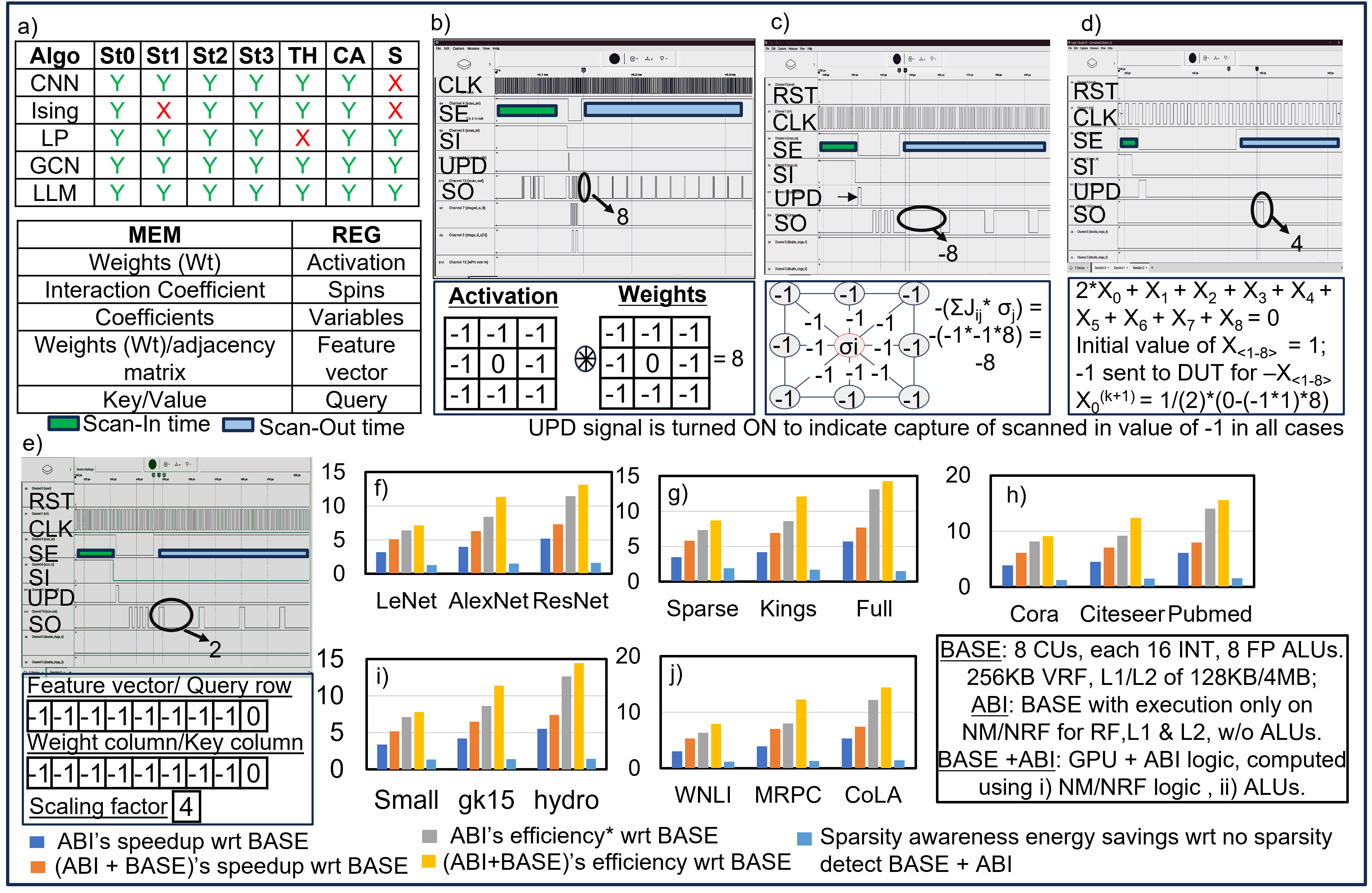Screen dimensions: 1372x893
Task: Open File menu in window annotated 8
Action: pyautogui.click(x=438, y=49)
